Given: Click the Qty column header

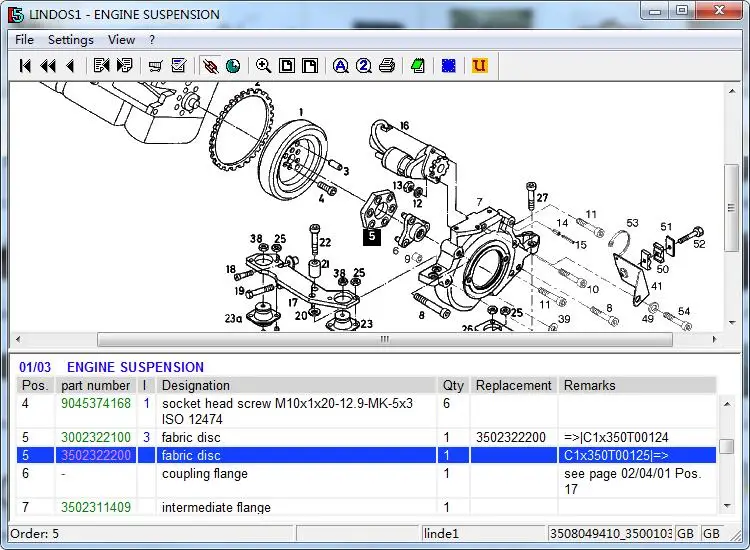Looking at the screenshot, I should point(453,385).
